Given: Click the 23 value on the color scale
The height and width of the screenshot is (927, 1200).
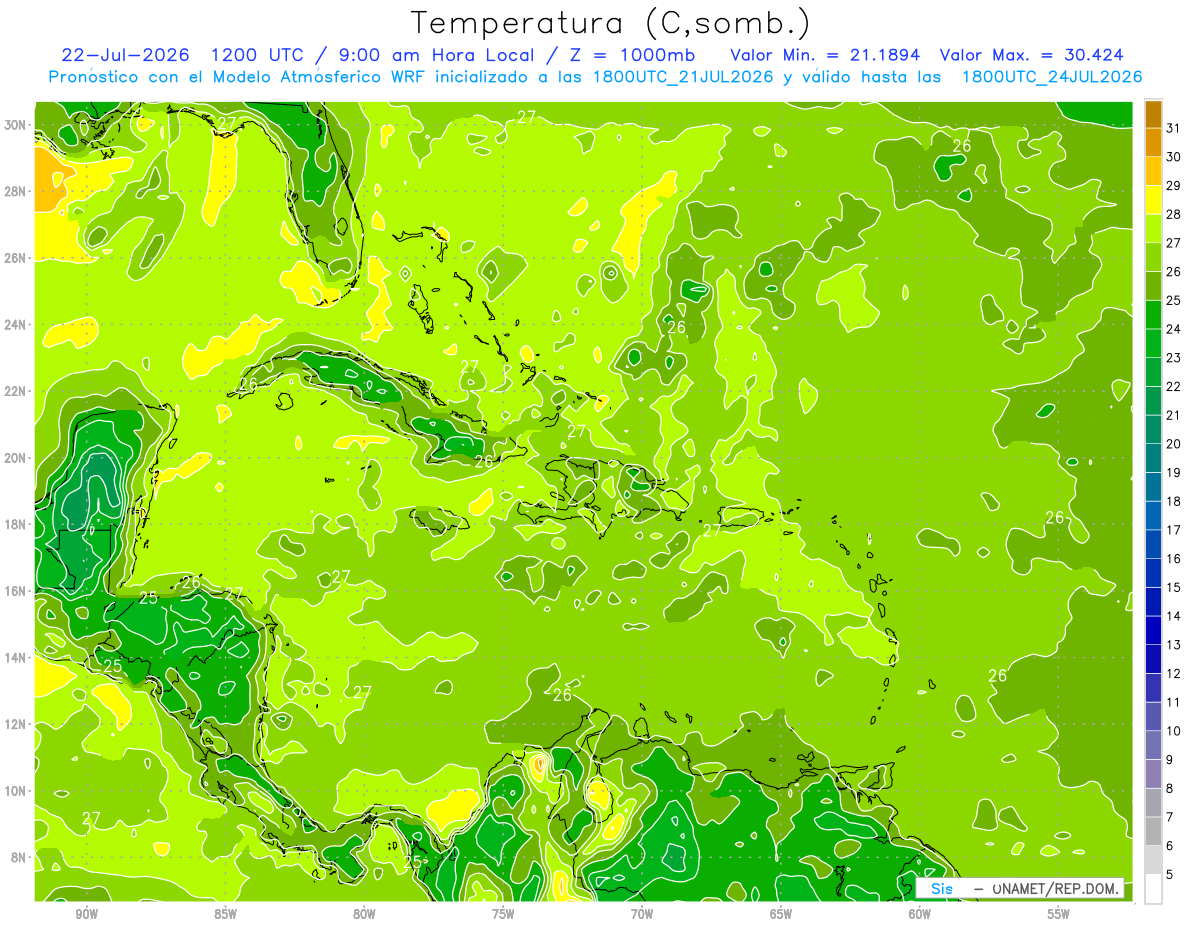Looking at the screenshot, I should tap(1174, 358).
